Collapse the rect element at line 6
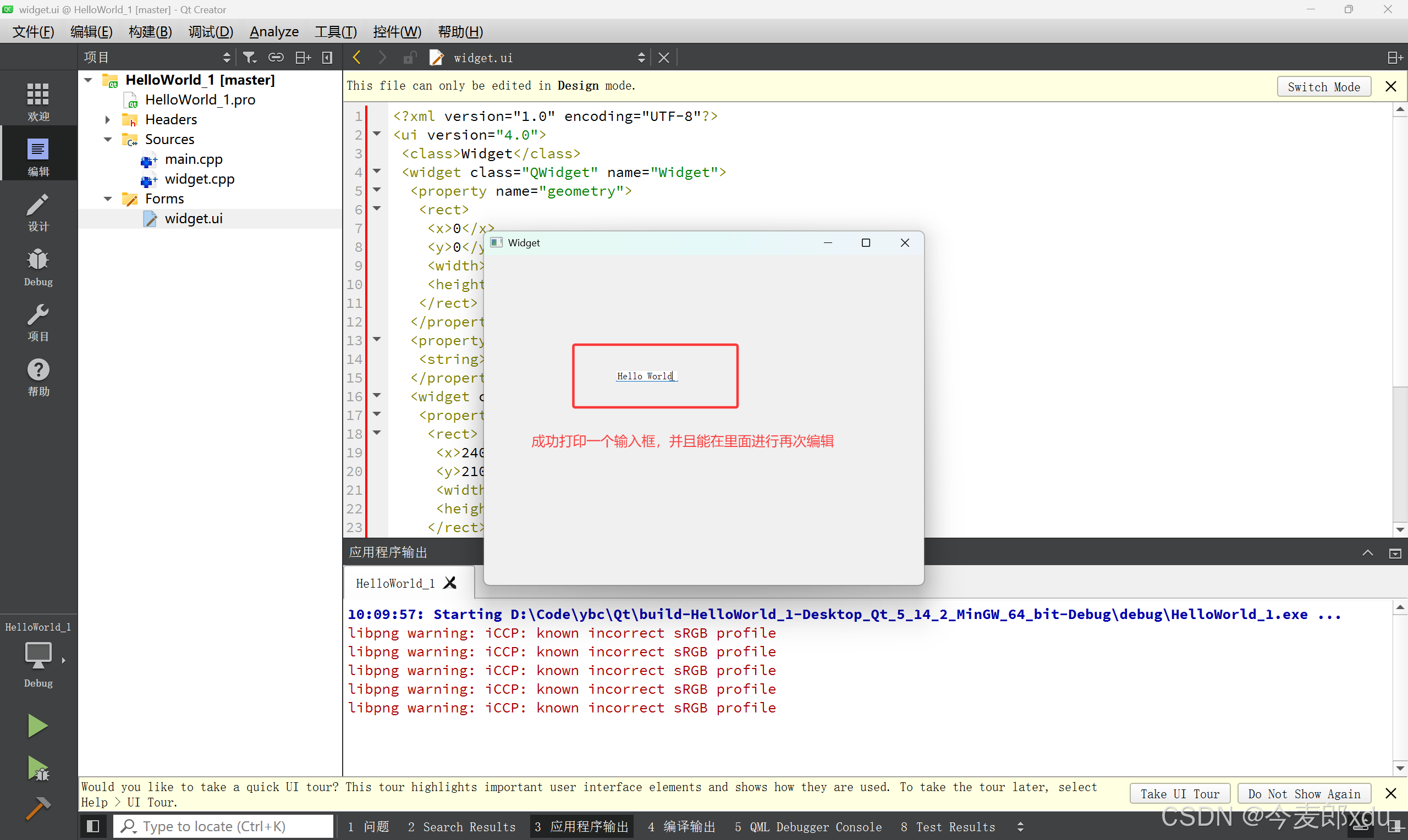Screen dimensions: 1408x840 pos(377,209)
